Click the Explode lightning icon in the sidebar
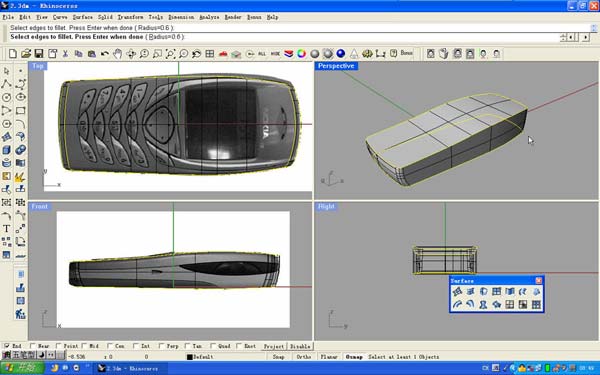 click(x=20, y=177)
